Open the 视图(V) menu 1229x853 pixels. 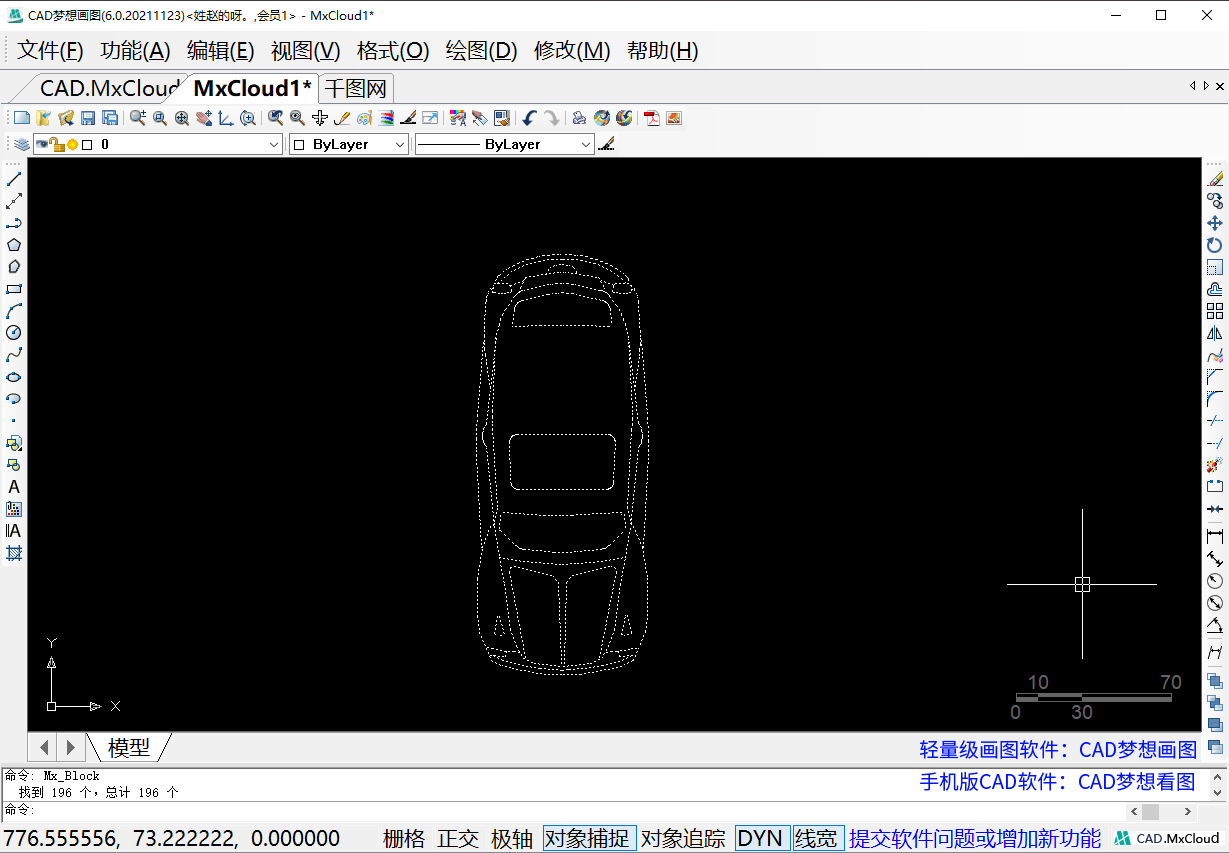tap(306, 51)
